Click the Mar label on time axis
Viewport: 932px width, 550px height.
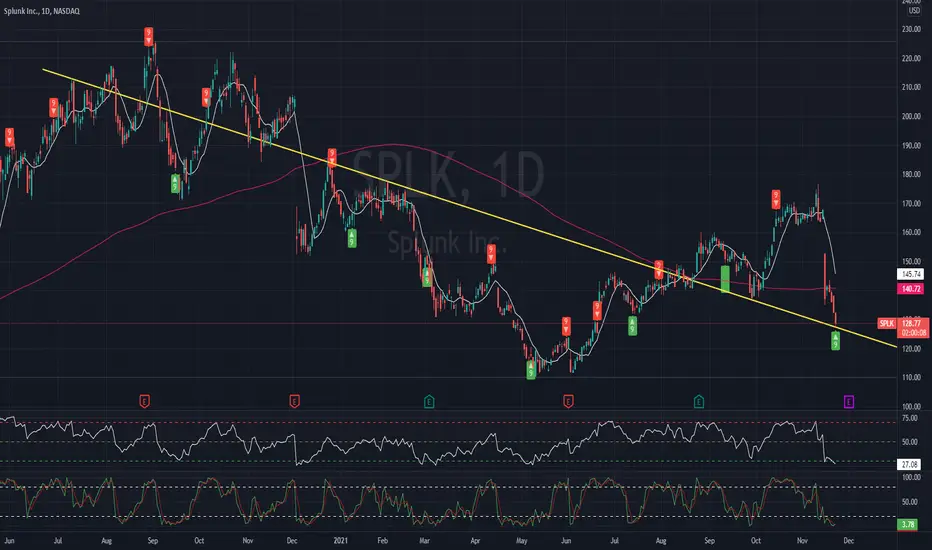(x=424, y=540)
